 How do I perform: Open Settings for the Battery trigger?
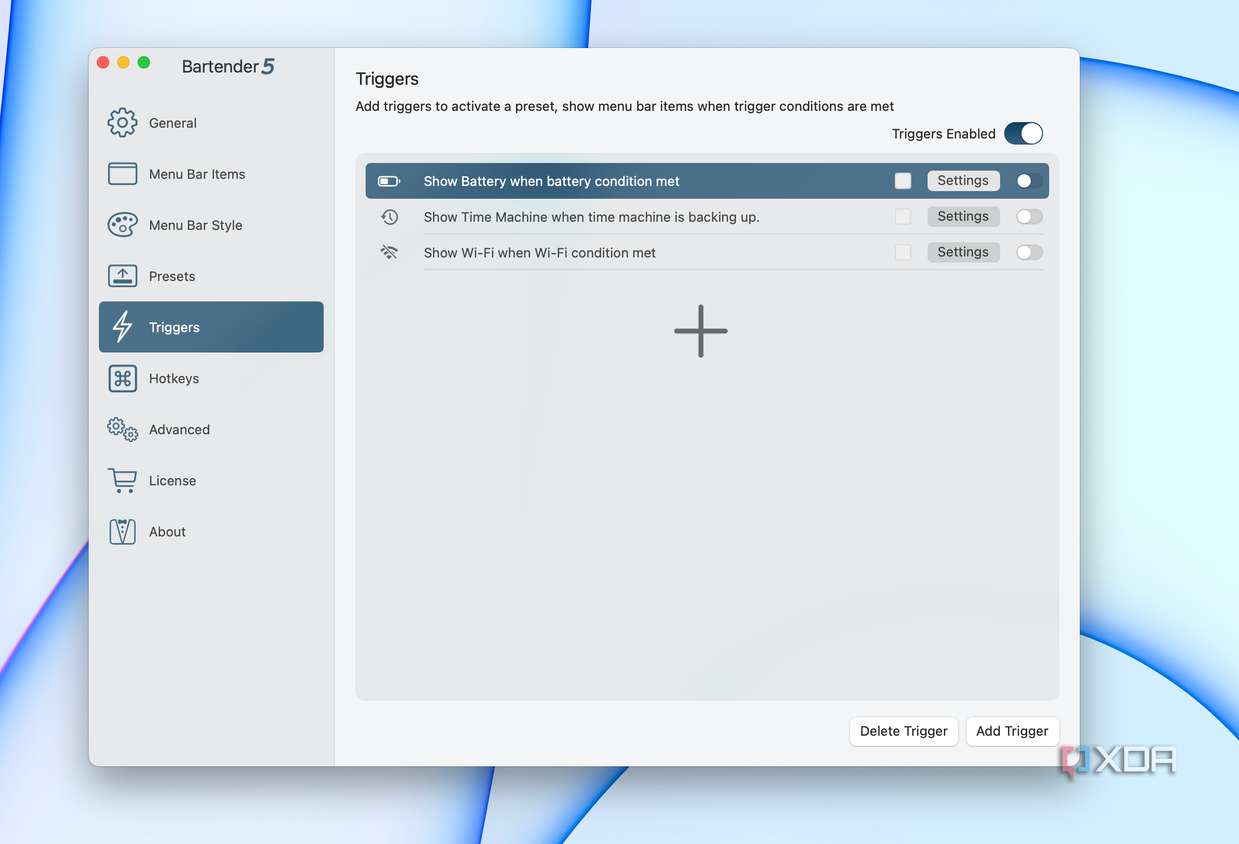coord(963,181)
